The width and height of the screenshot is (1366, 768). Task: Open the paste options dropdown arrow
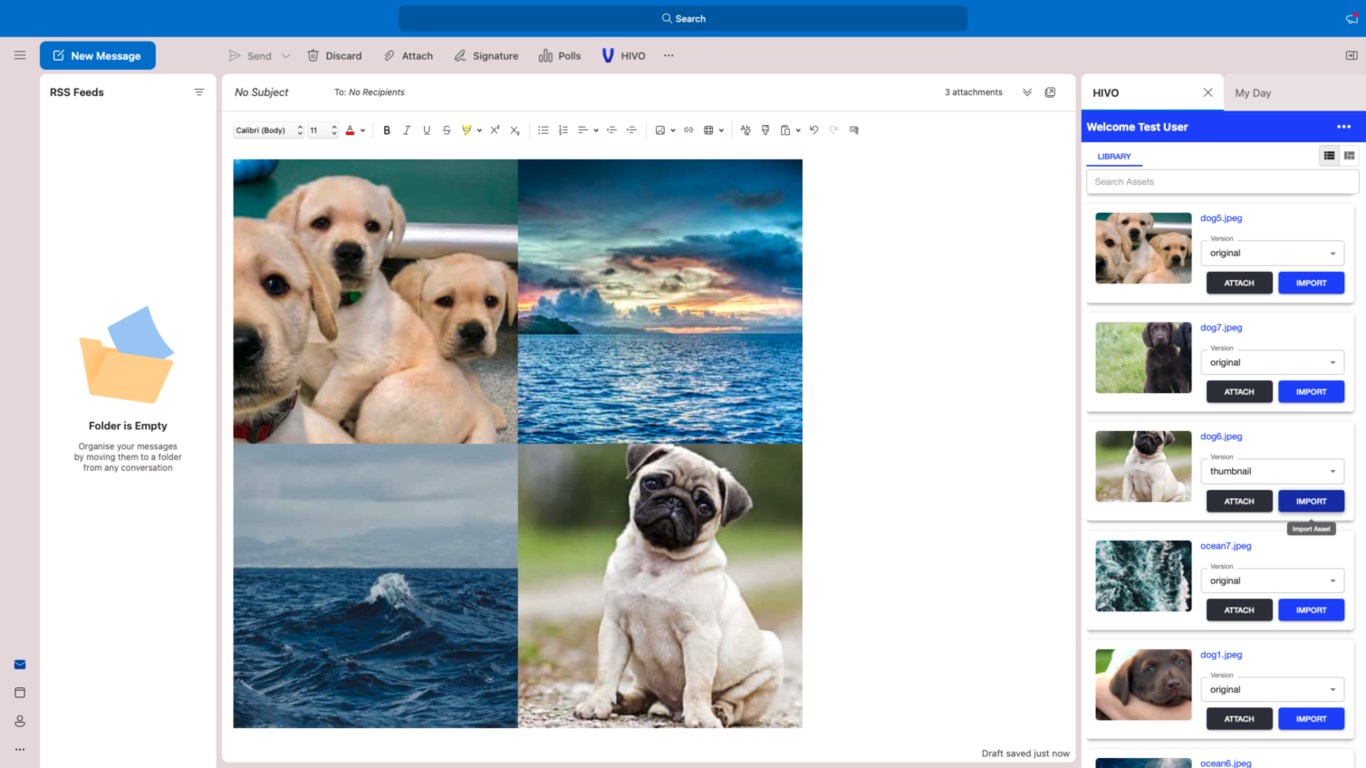pyautogui.click(x=798, y=131)
